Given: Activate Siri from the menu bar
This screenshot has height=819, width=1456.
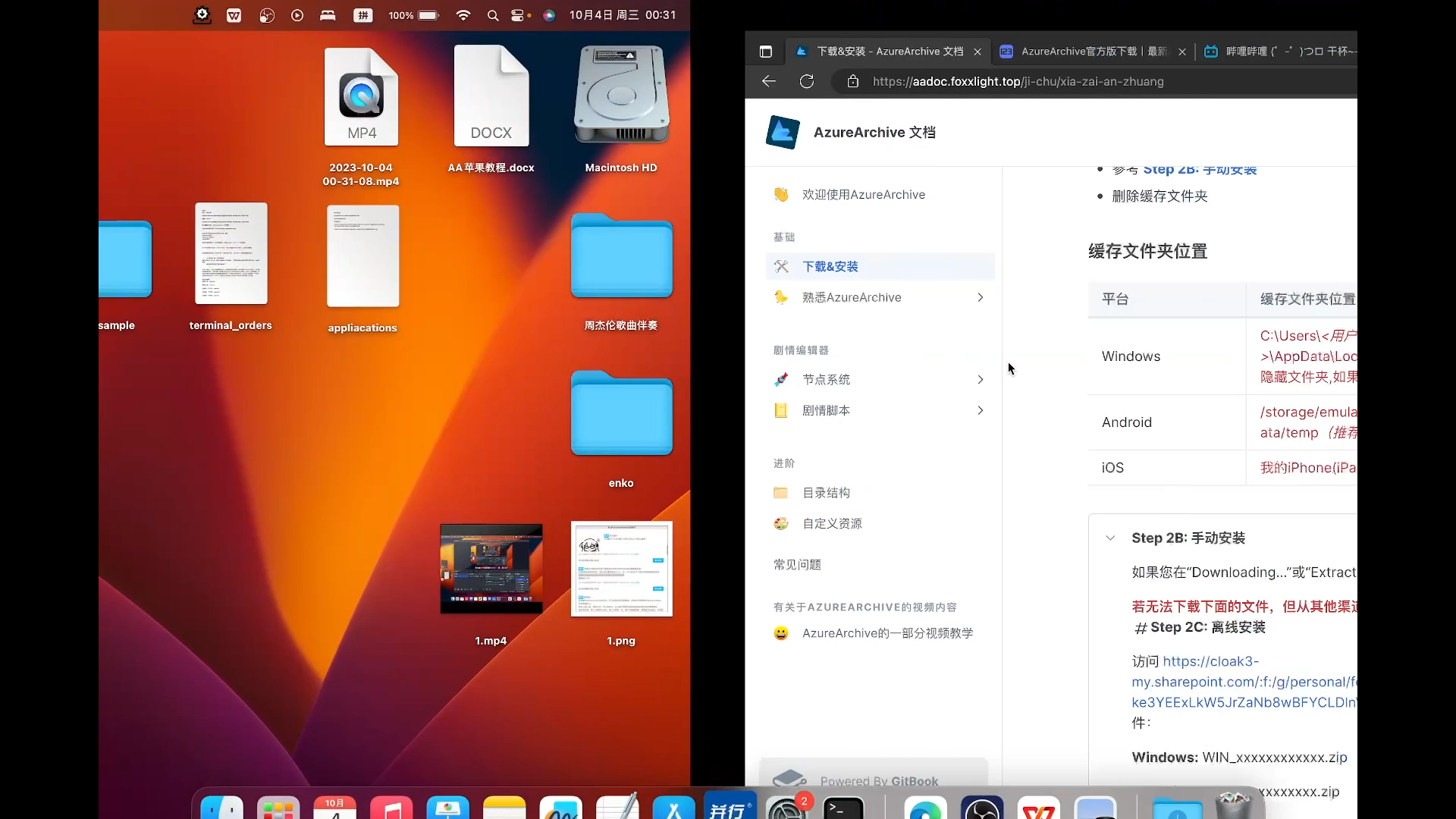Looking at the screenshot, I should tap(549, 15).
